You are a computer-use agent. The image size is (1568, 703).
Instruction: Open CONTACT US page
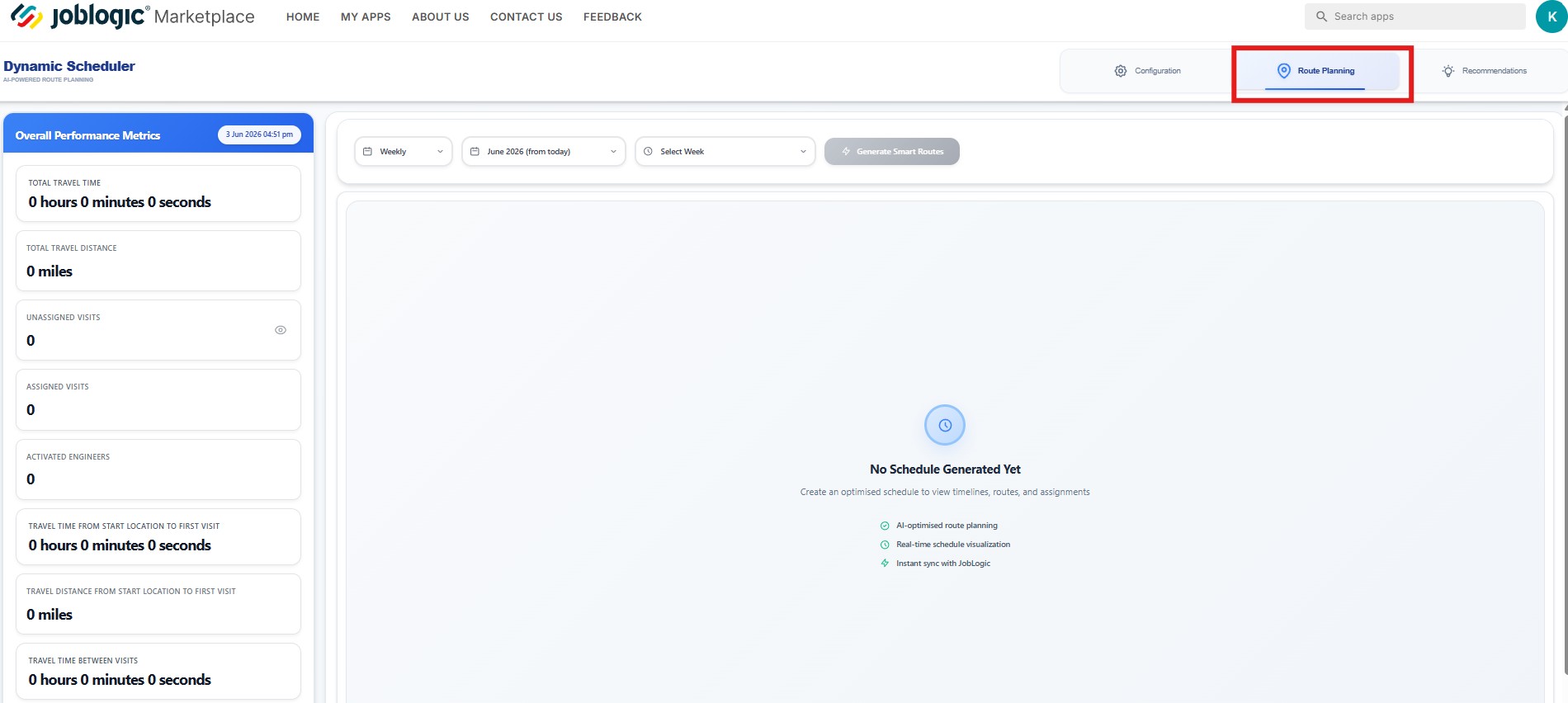(x=527, y=17)
